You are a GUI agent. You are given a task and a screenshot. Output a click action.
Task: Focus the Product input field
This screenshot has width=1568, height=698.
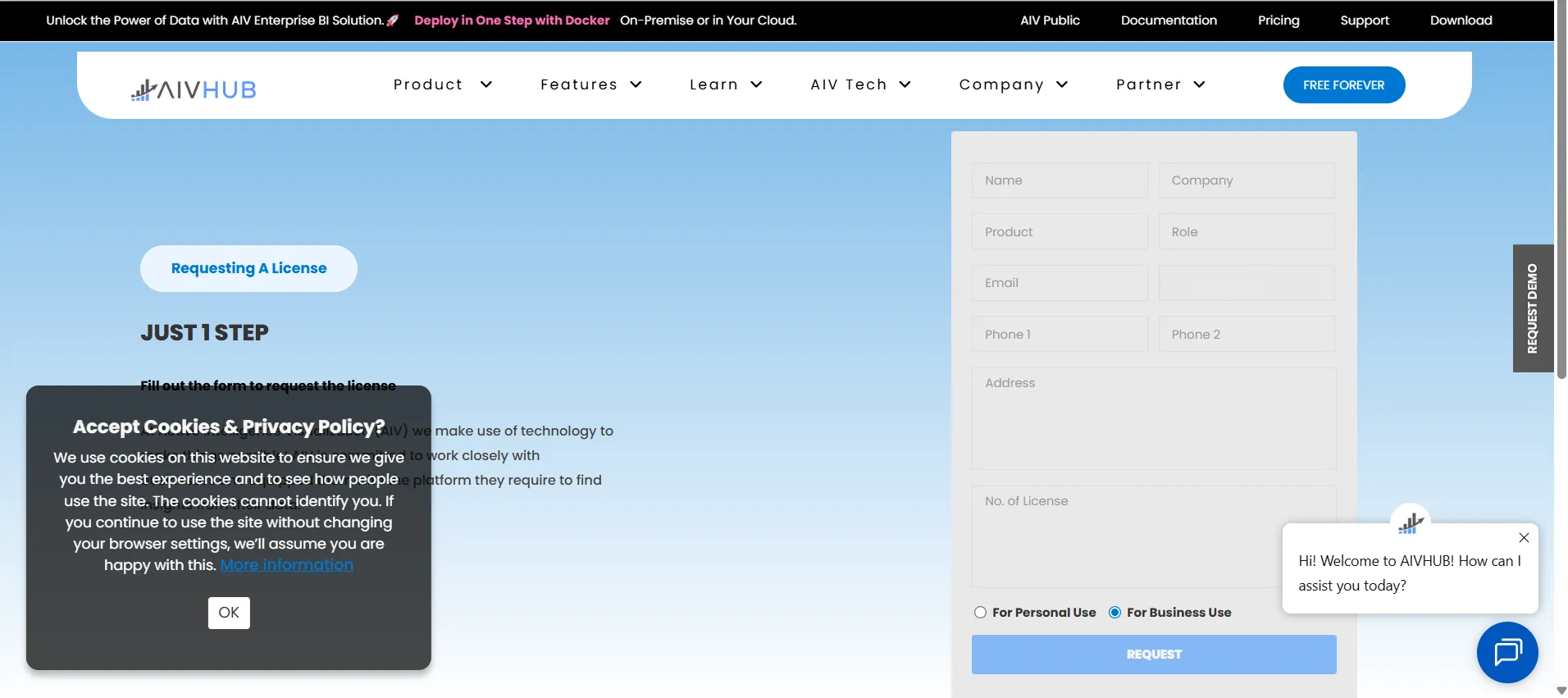click(1060, 232)
